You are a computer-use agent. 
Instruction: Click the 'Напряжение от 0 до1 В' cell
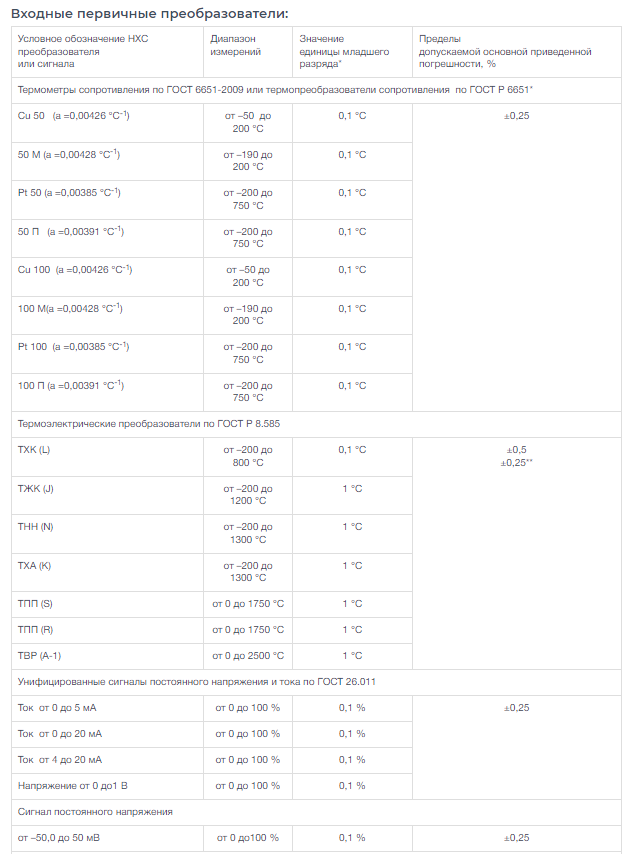pyautogui.click(x=107, y=786)
